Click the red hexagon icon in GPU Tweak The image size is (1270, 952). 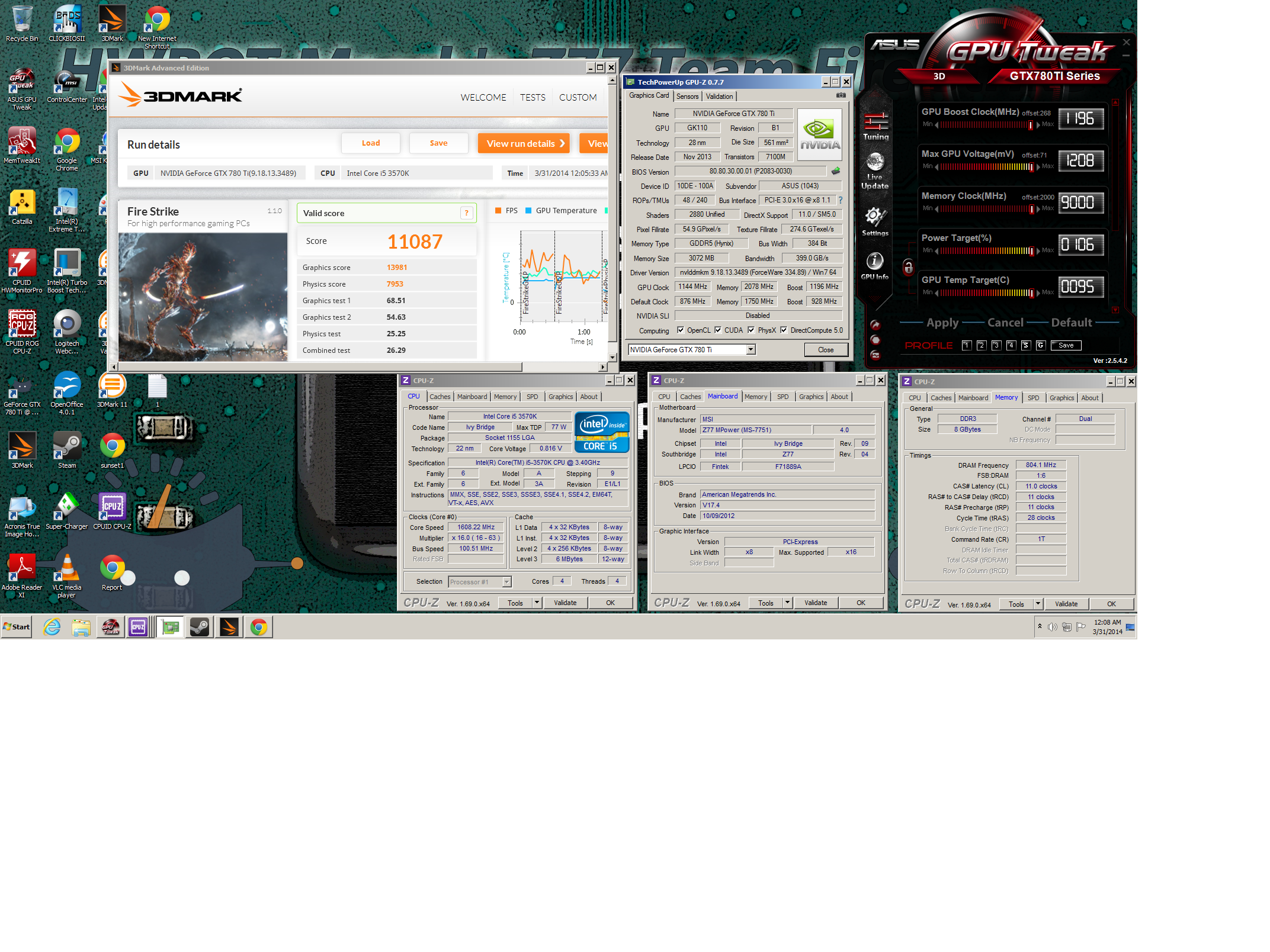point(875,340)
